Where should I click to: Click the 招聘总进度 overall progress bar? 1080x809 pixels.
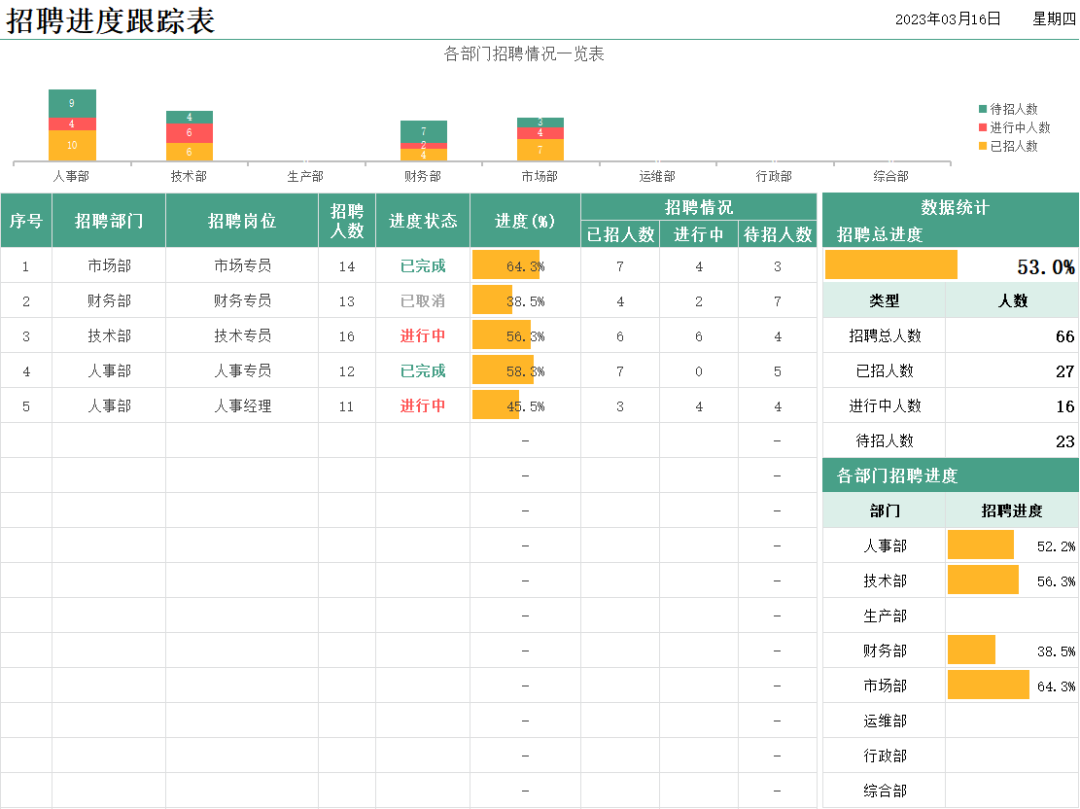coord(891,265)
